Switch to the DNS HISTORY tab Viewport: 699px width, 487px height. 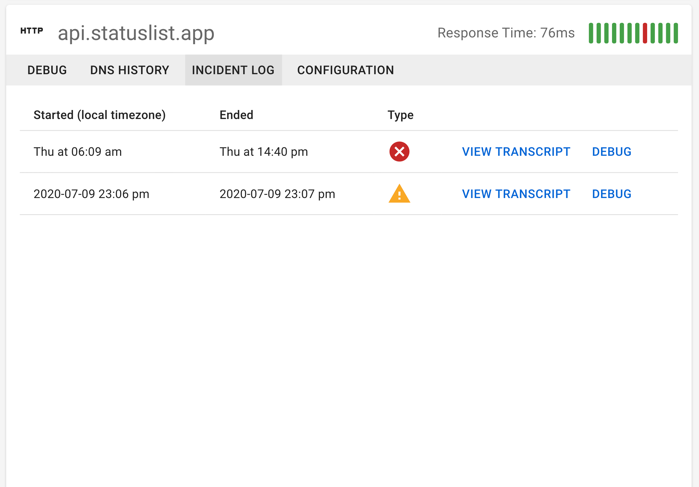129,70
